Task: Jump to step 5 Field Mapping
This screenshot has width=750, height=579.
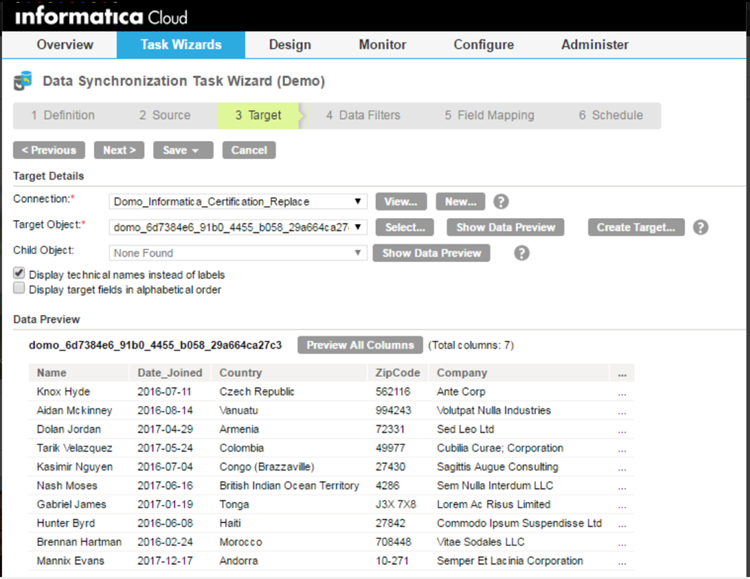Action: point(489,115)
